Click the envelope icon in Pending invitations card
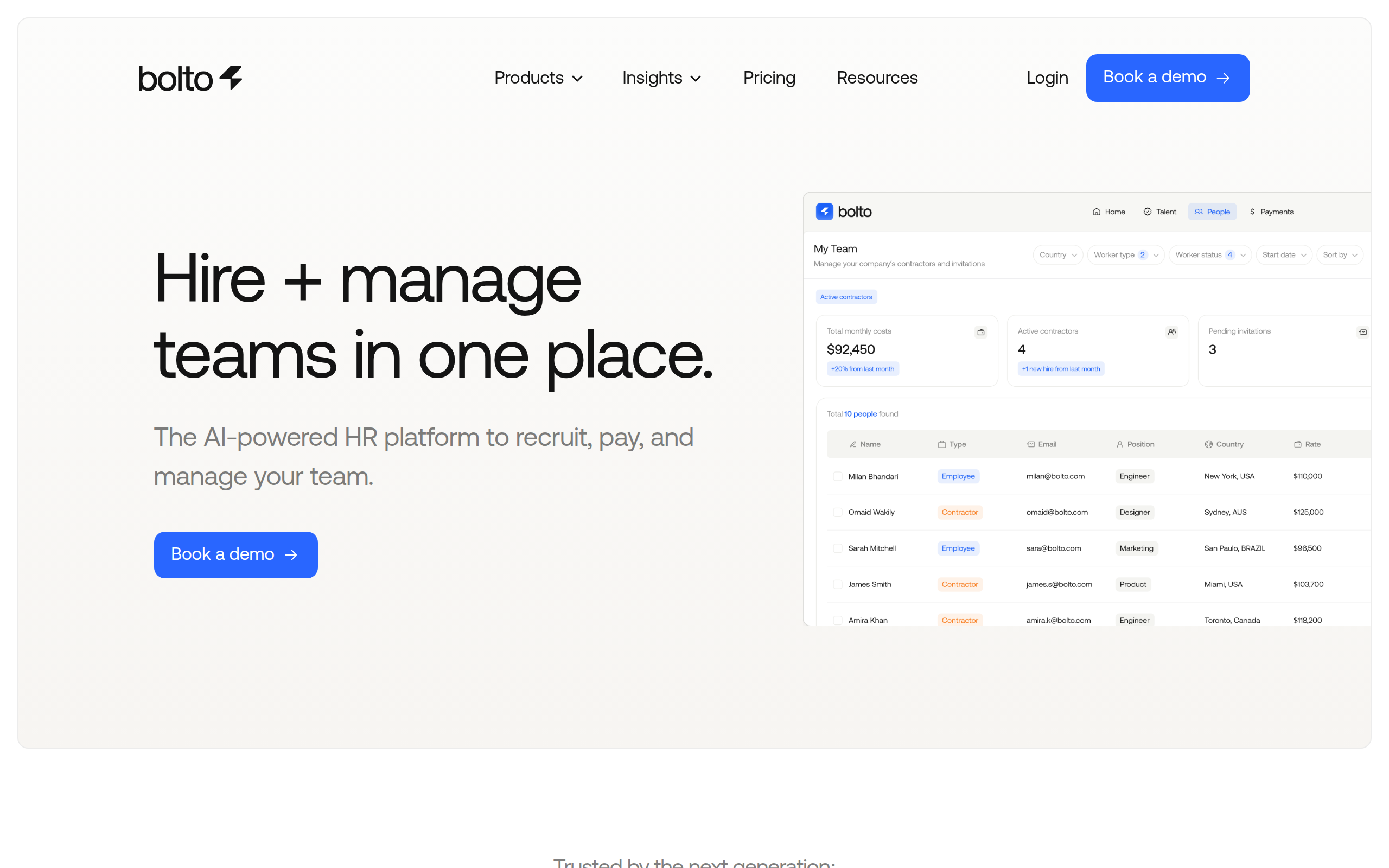This screenshot has height=868, width=1389. (x=1362, y=332)
